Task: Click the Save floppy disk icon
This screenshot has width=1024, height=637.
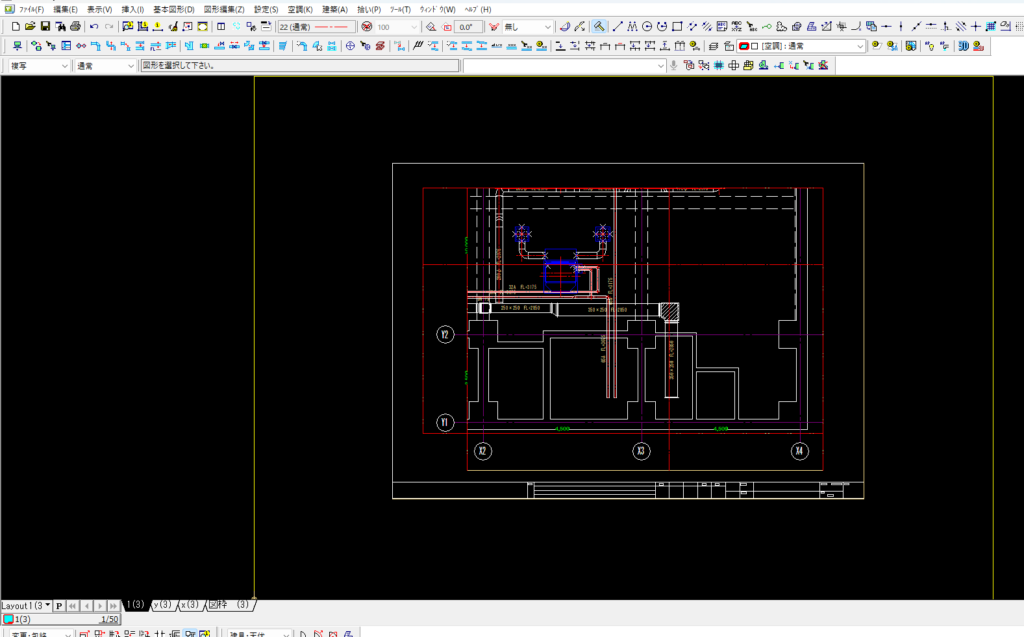Action: pyautogui.click(x=45, y=26)
